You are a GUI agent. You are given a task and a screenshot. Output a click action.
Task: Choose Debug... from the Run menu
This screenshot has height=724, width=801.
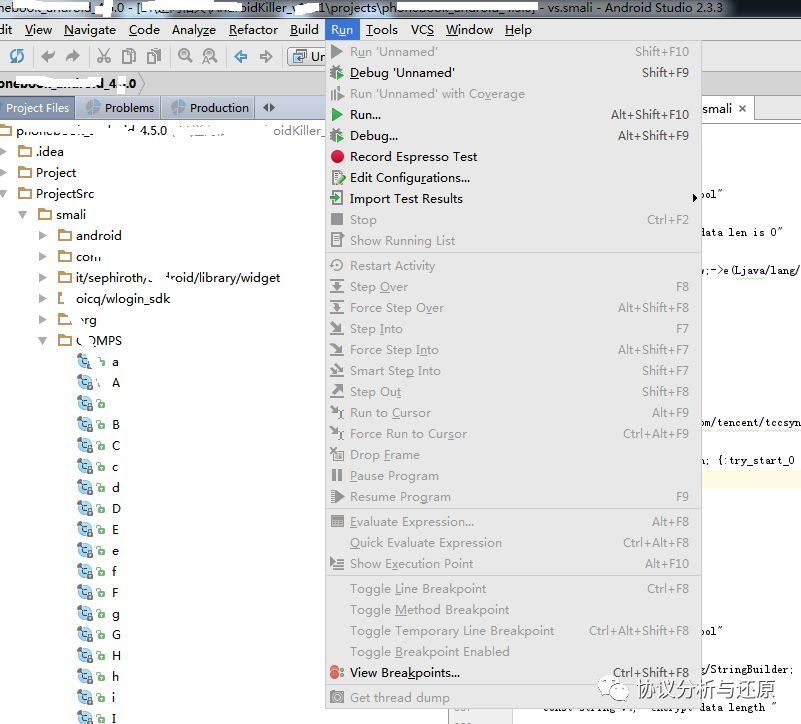coord(513,135)
